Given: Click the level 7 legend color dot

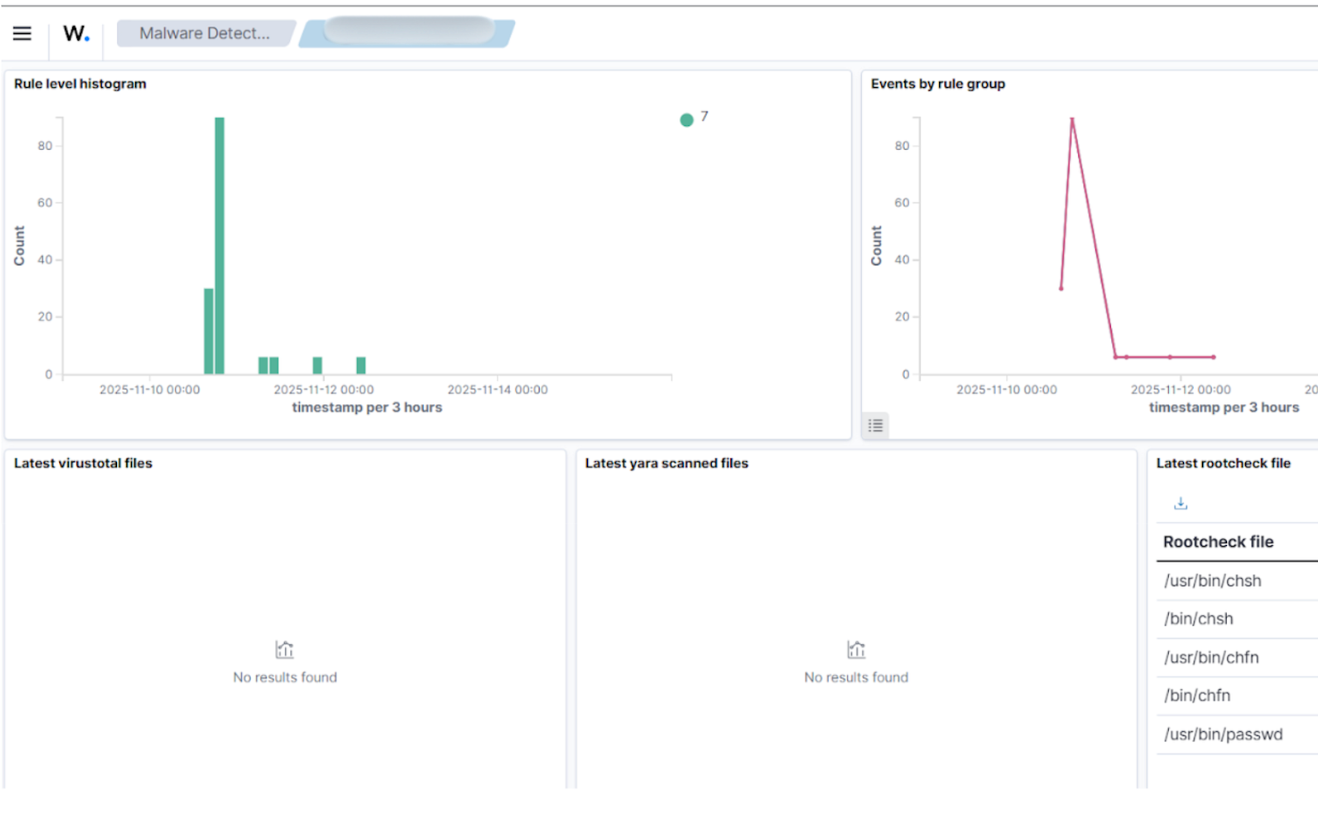Looking at the screenshot, I should click(x=686, y=120).
